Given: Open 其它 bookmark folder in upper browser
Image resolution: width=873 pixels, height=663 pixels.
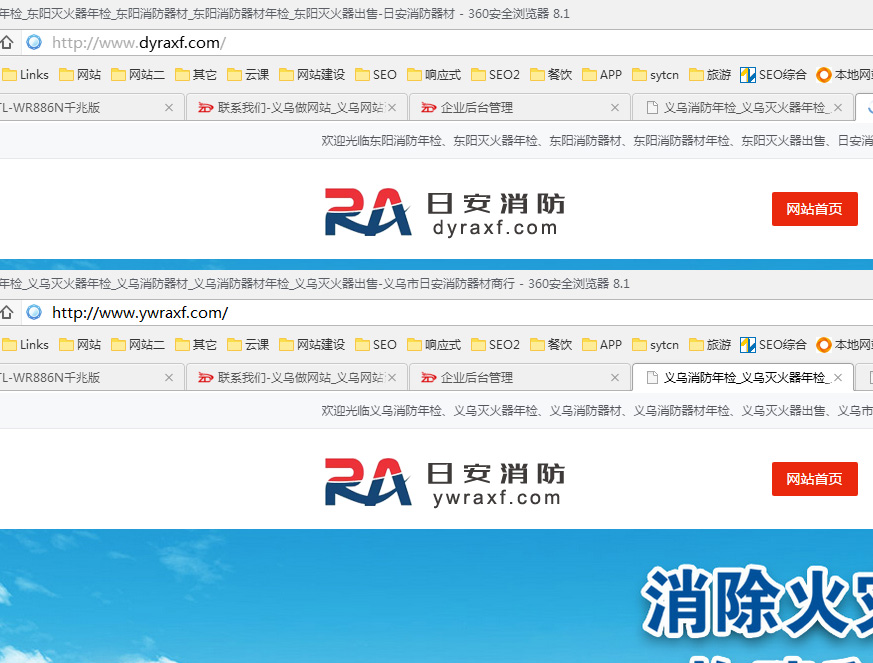Looking at the screenshot, I should click(196, 75).
